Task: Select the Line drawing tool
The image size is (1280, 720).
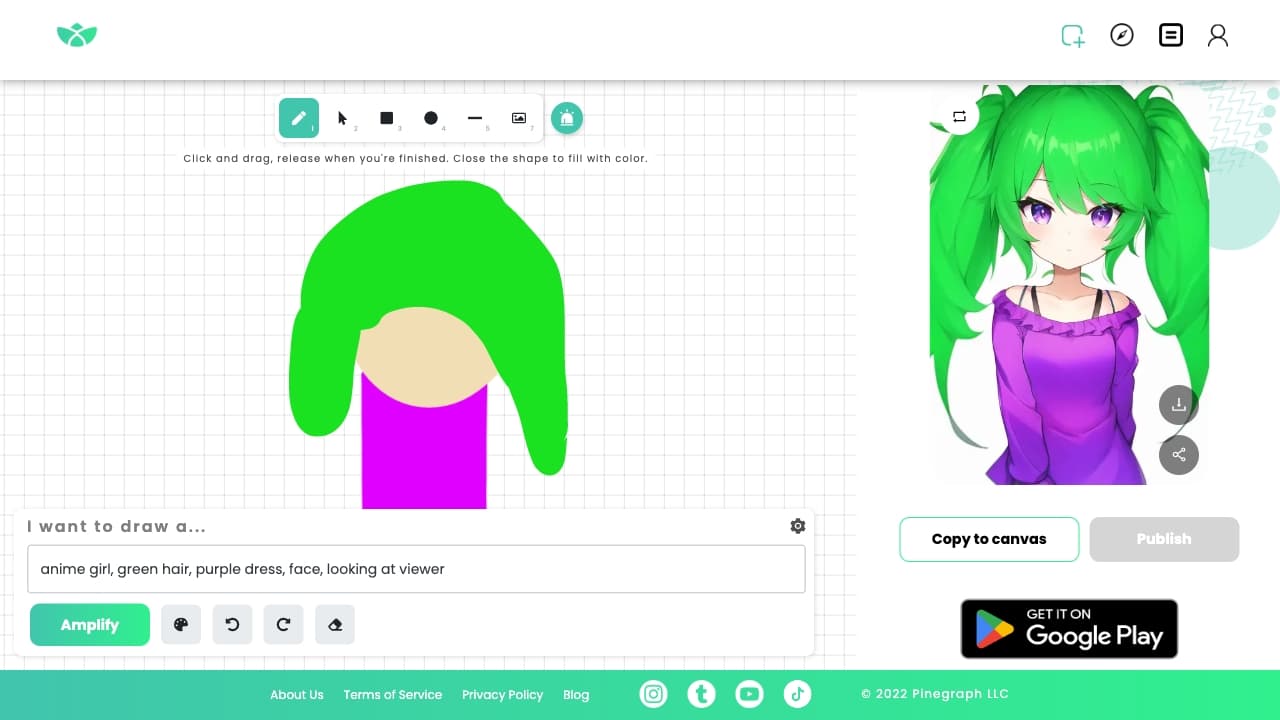Action: 475,118
